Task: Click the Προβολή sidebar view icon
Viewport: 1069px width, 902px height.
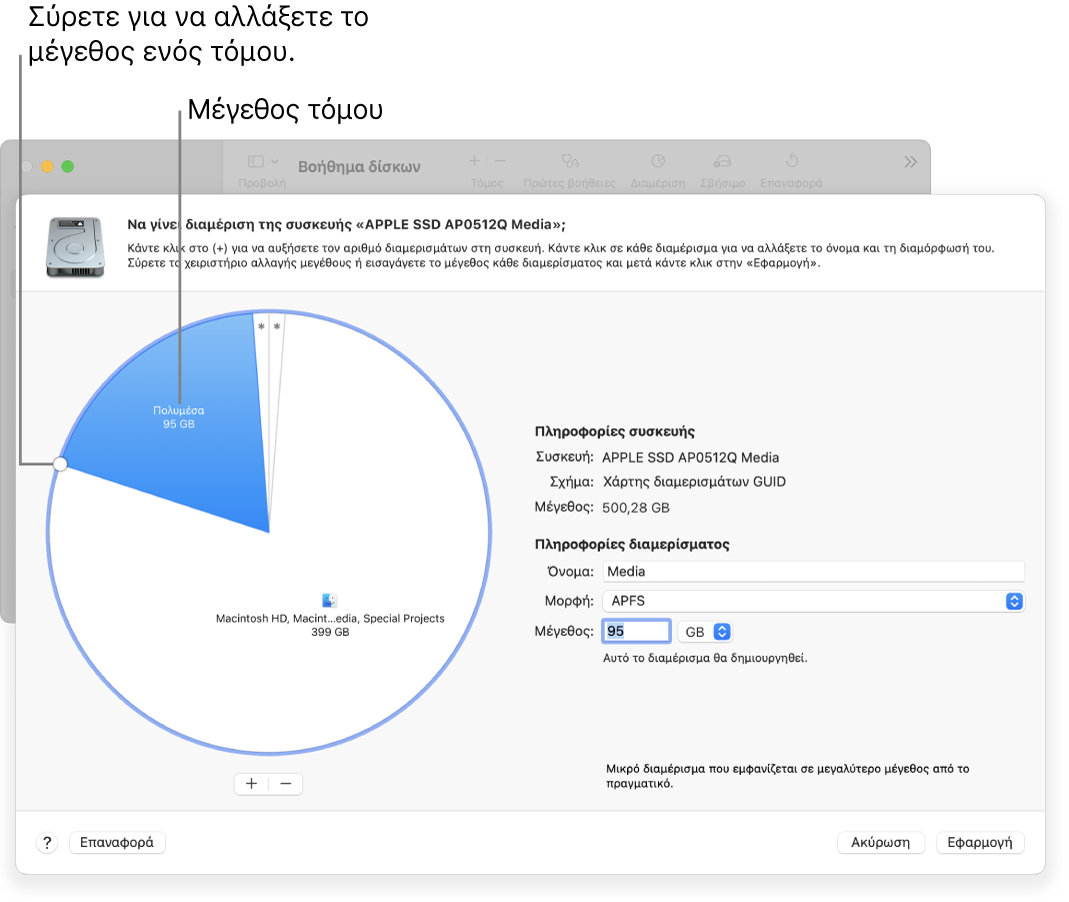Action: click(256, 162)
